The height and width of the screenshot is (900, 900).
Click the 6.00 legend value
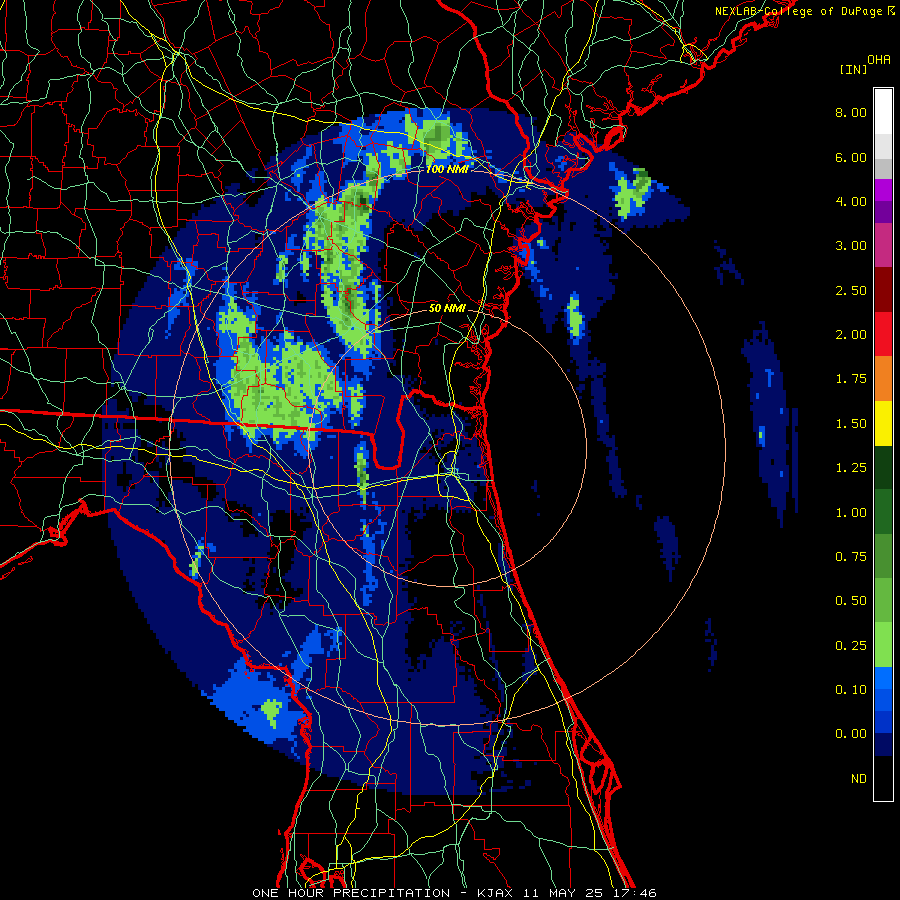[x=851, y=157]
